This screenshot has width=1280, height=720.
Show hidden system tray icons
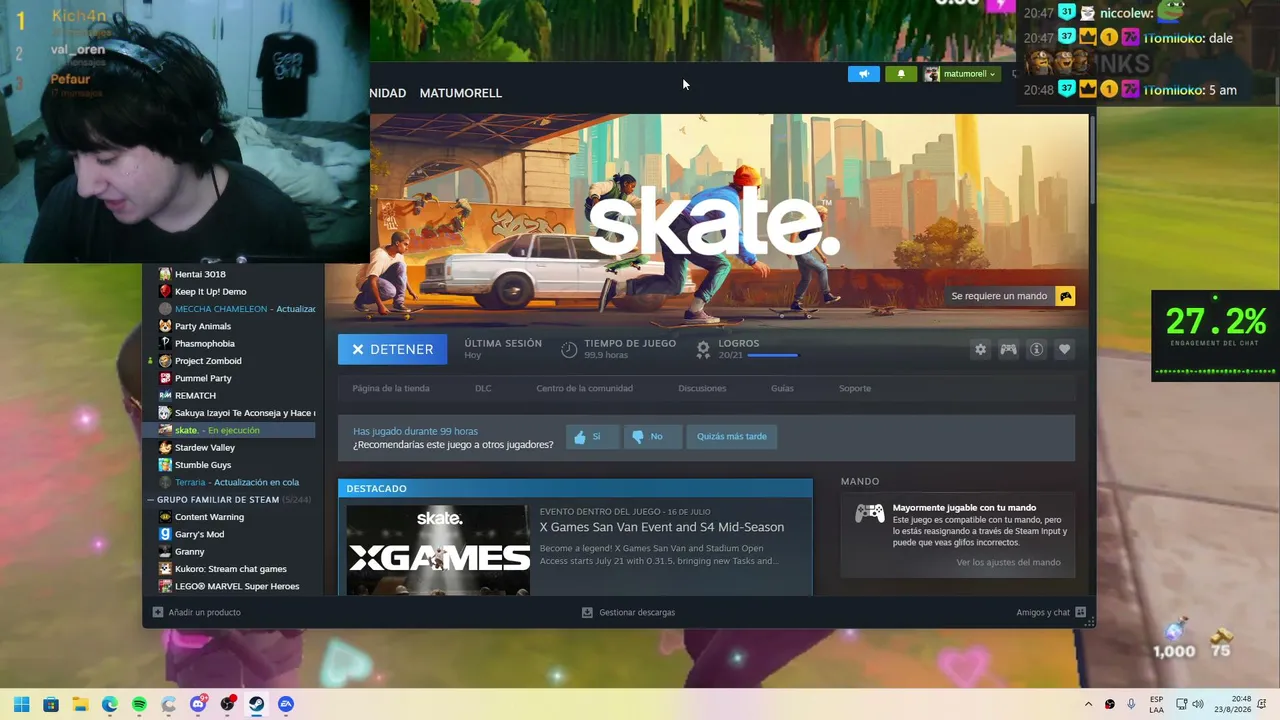[x=1088, y=704]
